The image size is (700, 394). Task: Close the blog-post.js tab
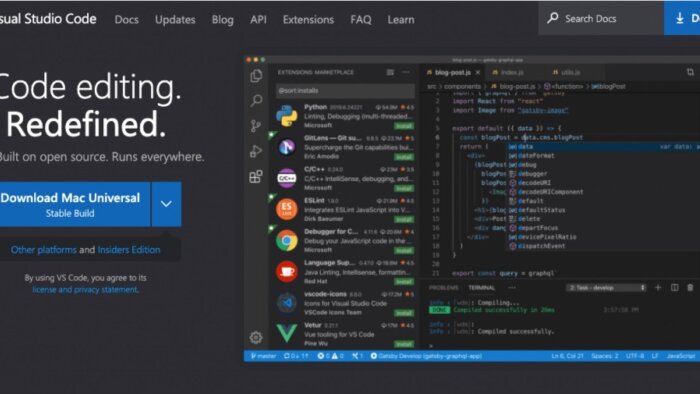(x=478, y=72)
